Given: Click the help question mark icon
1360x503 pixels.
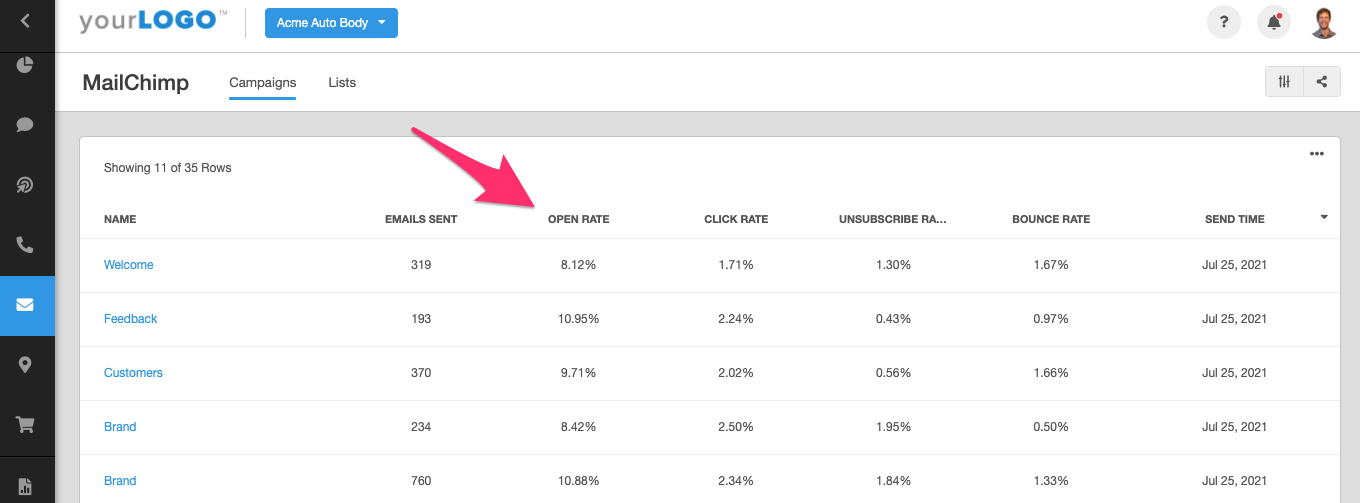Looking at the screenshot, I should tap(1224, 22).
